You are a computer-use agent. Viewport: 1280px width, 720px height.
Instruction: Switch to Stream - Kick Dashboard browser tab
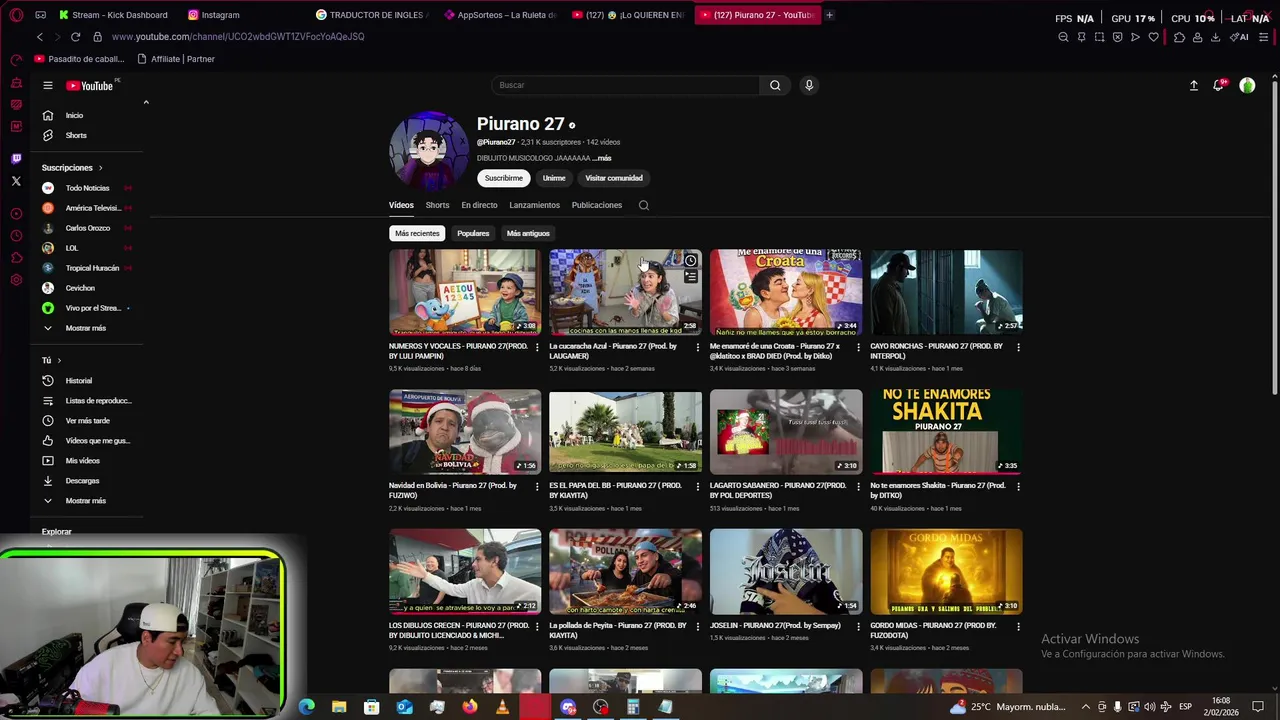click(x=113, y=15)
